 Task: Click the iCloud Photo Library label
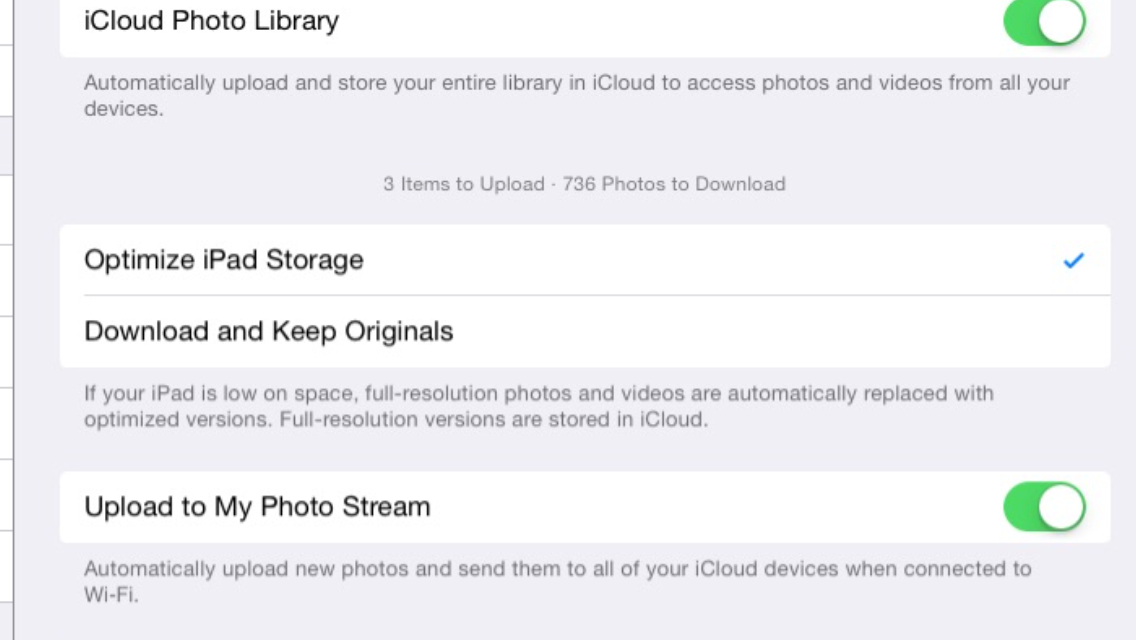[211, 20]
